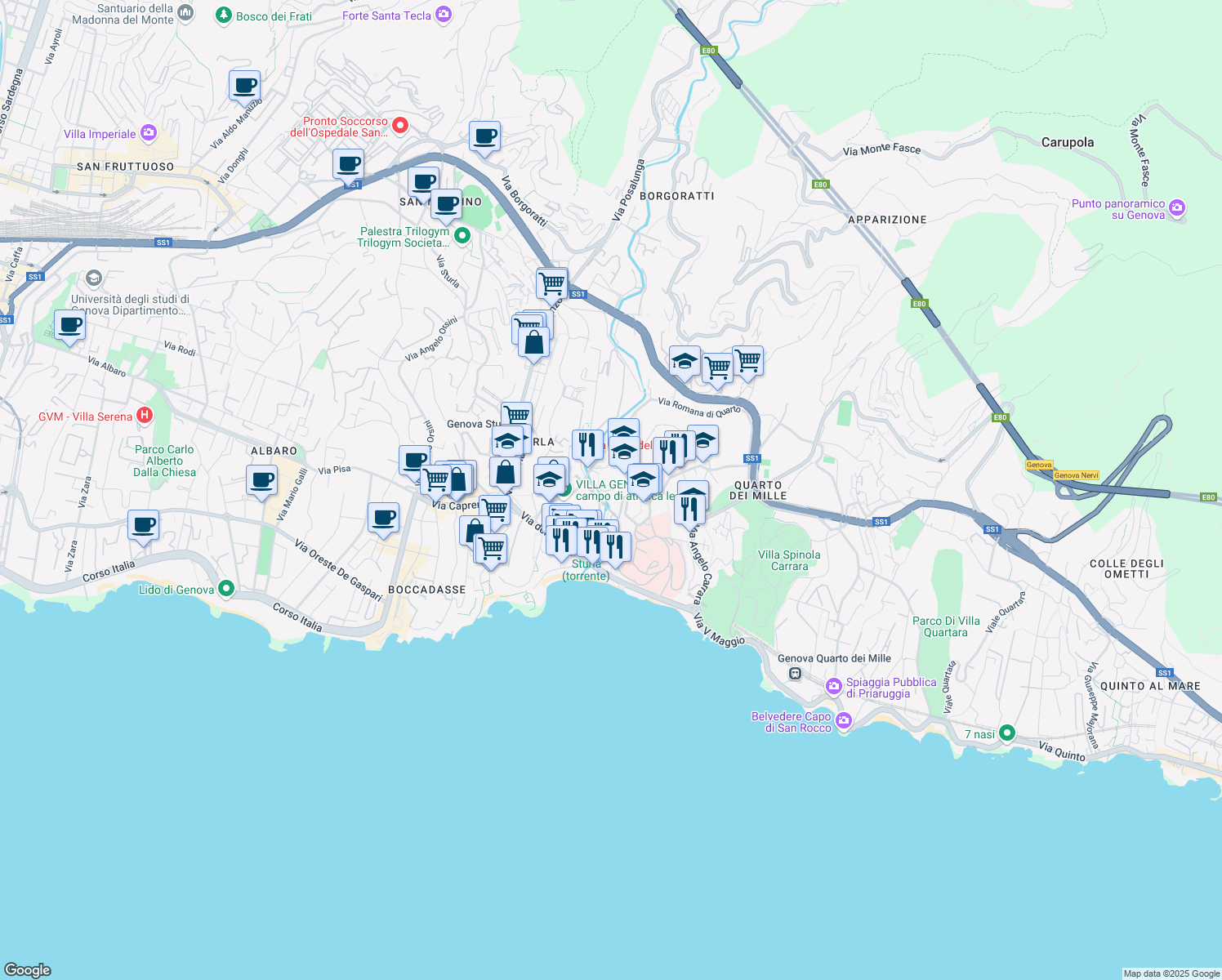Select the Villa Imperiale attraction pin
The image size is (1222, 980).
(148, 132)
